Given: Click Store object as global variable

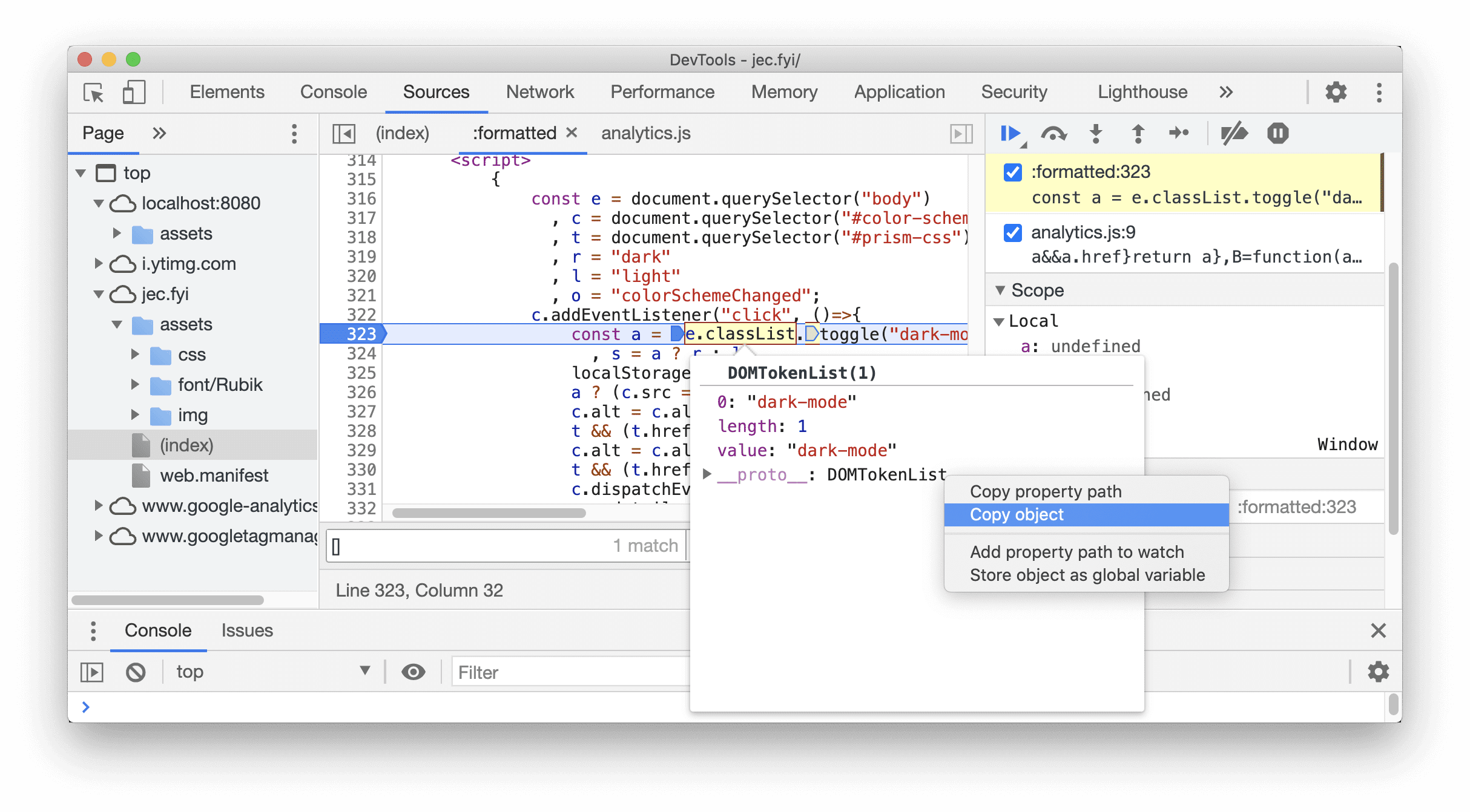Looking at the screenshot, I should tap(1087, 575).
